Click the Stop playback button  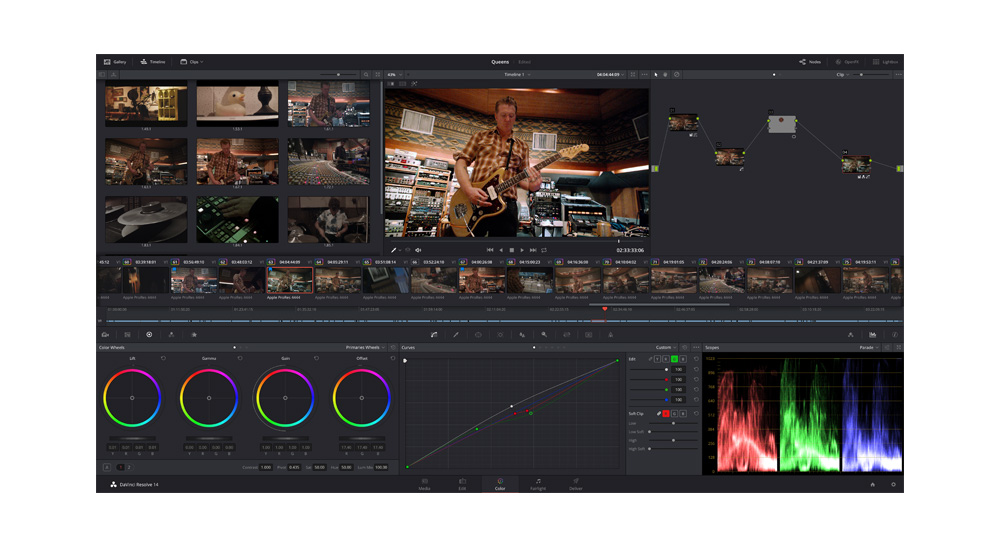[x=511, y=250]
